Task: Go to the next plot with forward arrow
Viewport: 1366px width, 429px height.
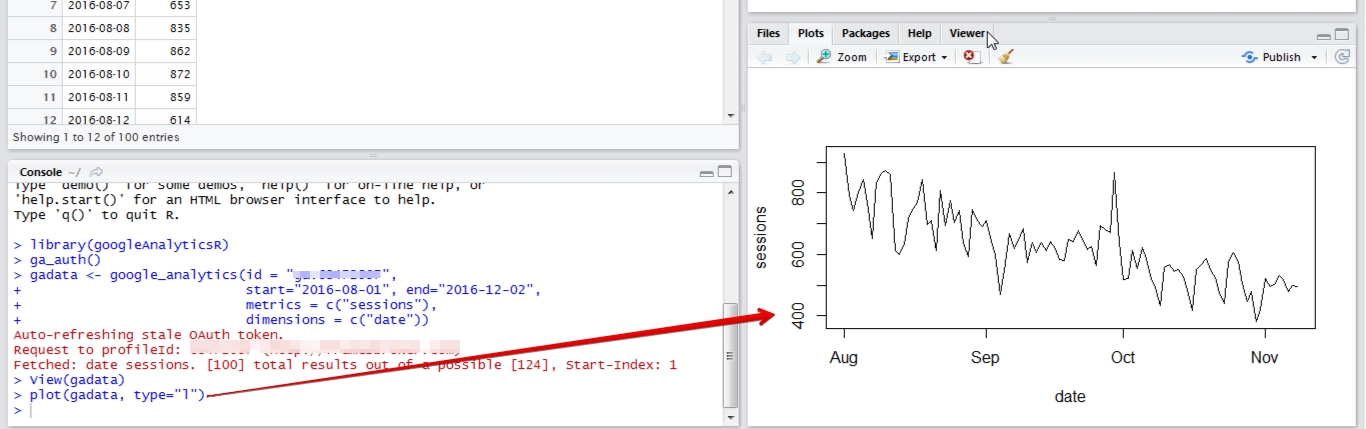Action: point(792,57)
